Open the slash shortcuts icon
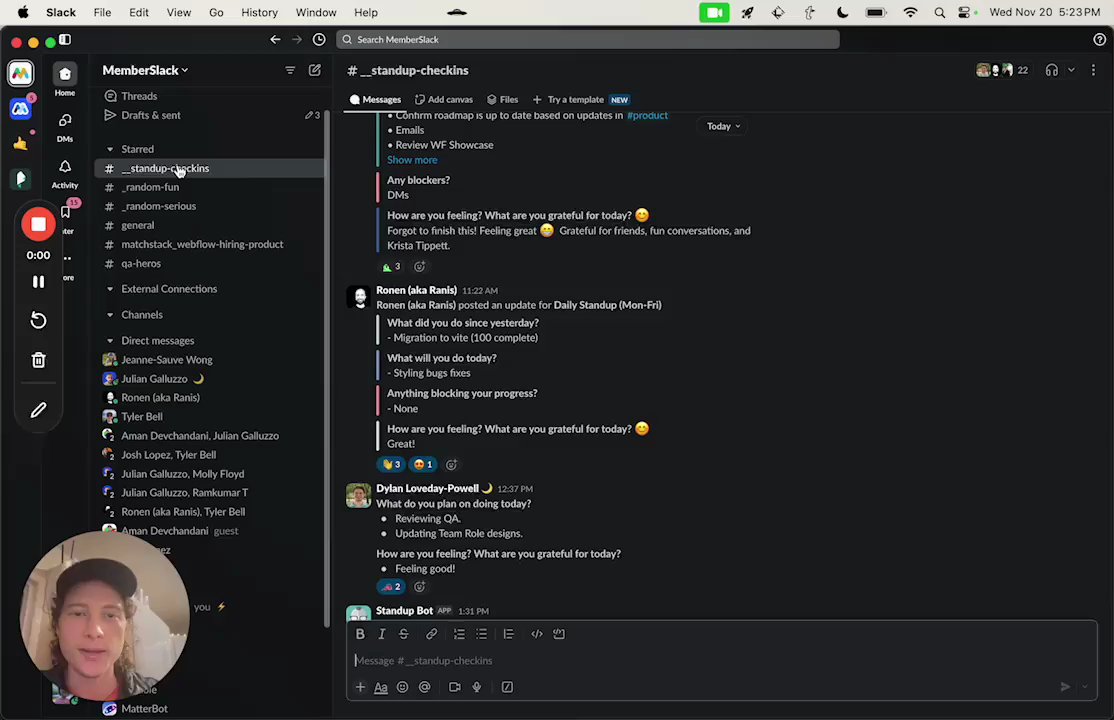Screen dimensions: 1114x720 (507, 687)
